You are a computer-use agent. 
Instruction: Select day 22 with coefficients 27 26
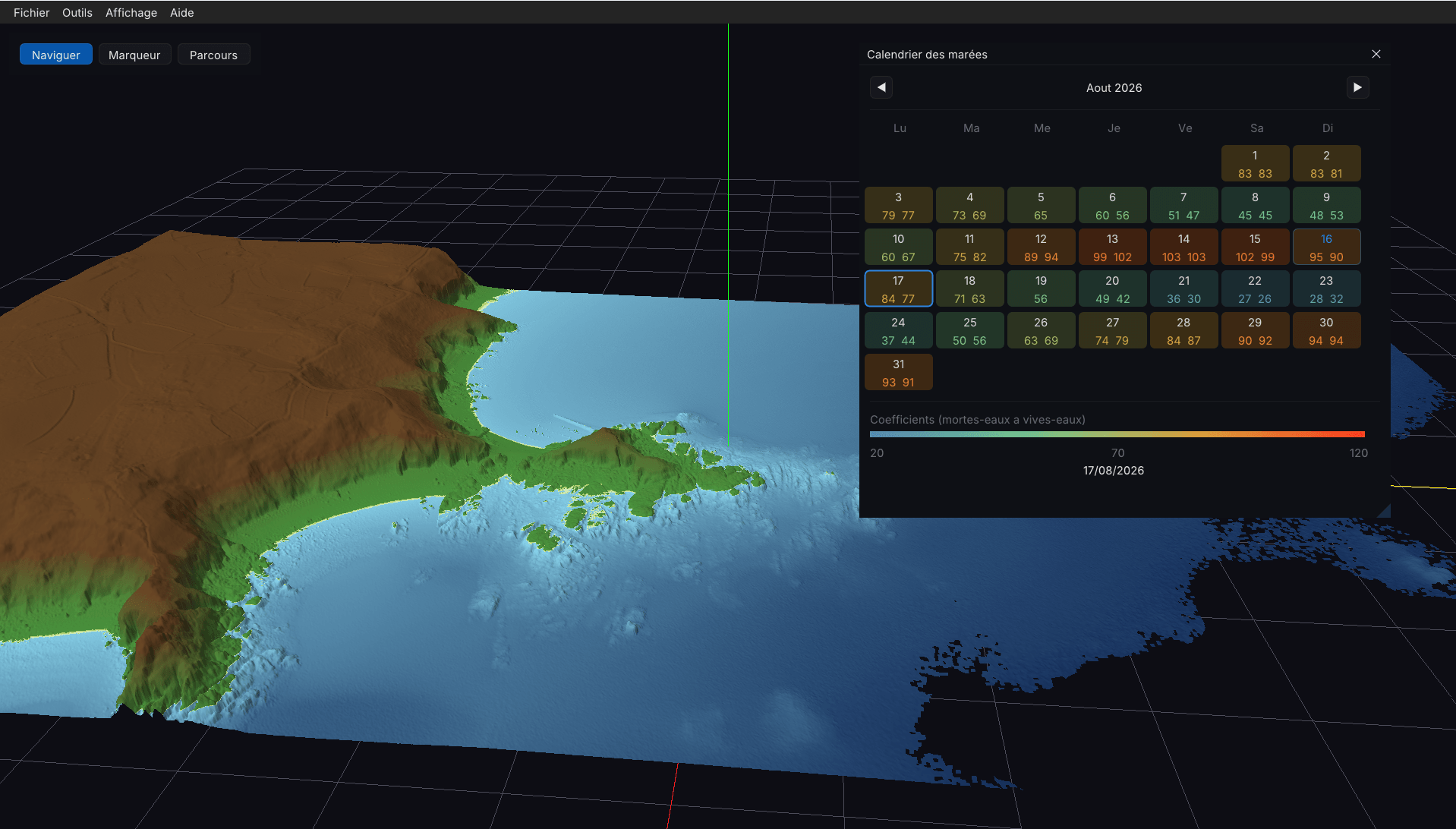(1255, 289)
